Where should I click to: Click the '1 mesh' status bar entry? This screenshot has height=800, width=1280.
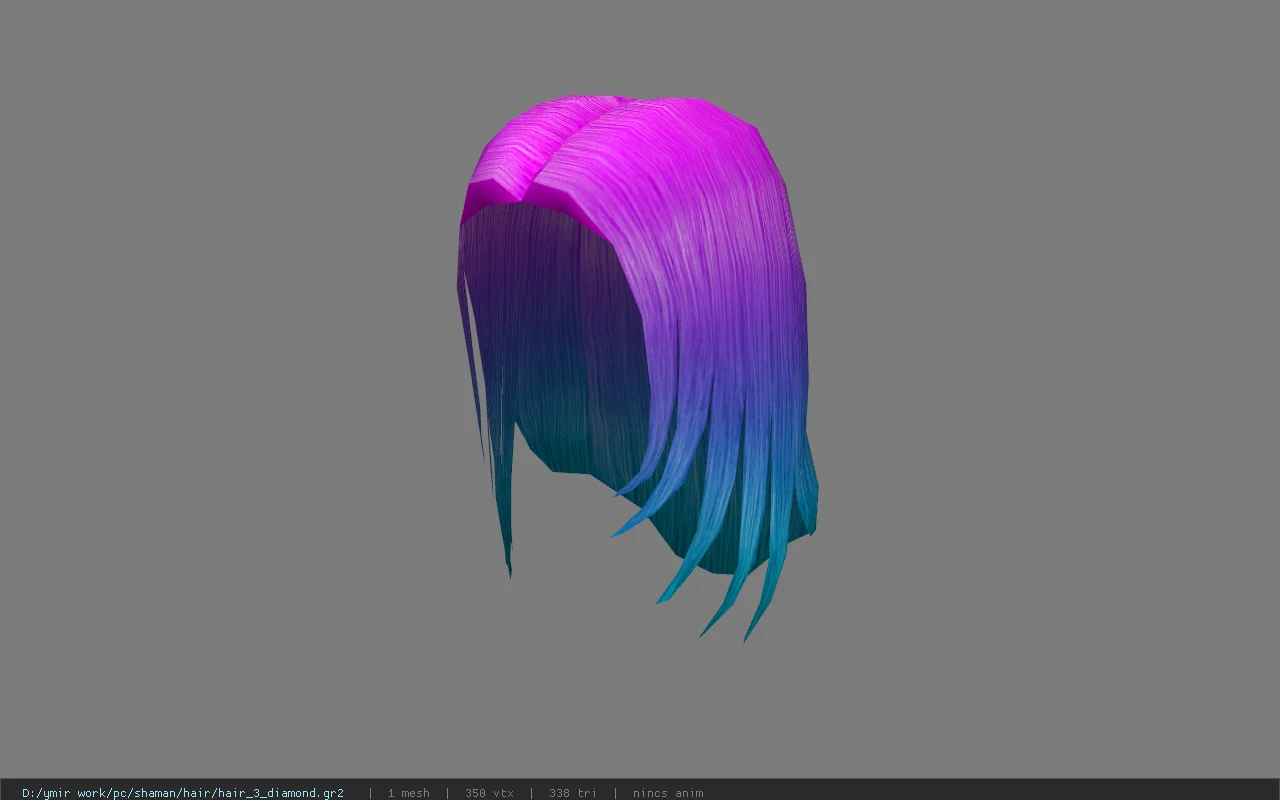click(409, 793)
